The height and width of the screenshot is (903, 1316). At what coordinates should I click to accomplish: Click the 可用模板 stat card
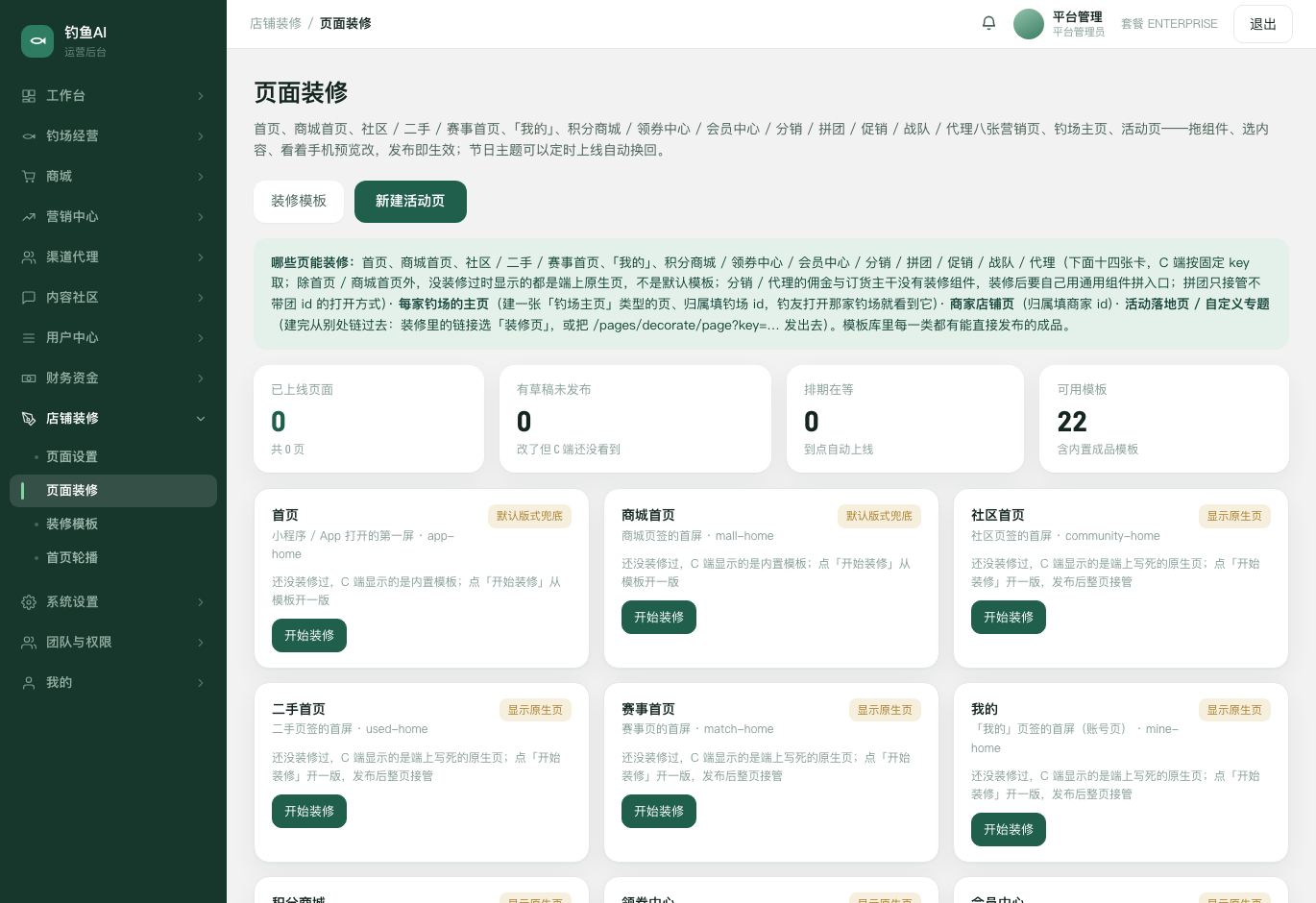pos(1164,419)
